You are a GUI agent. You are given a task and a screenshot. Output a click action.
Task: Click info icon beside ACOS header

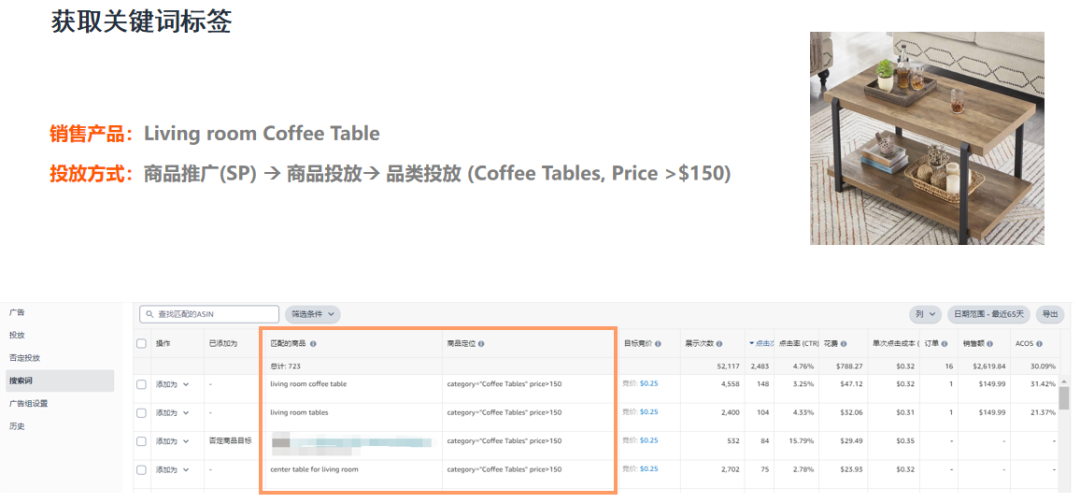pos(1039,343)
